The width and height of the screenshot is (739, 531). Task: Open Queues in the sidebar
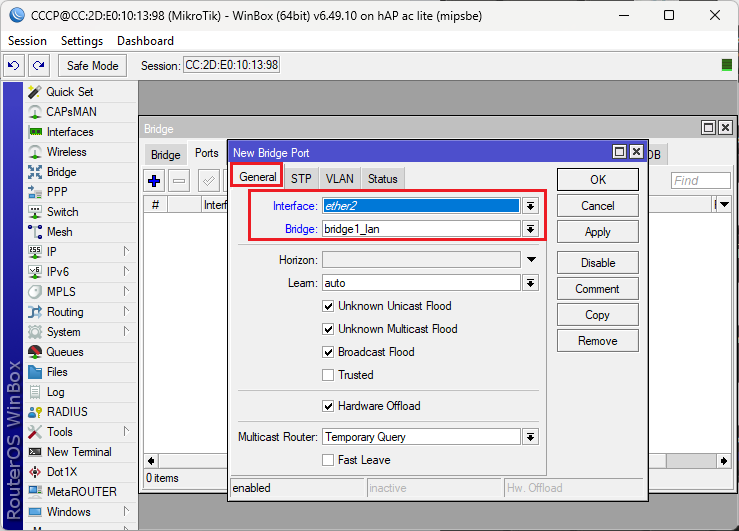[x=65, y=352]
